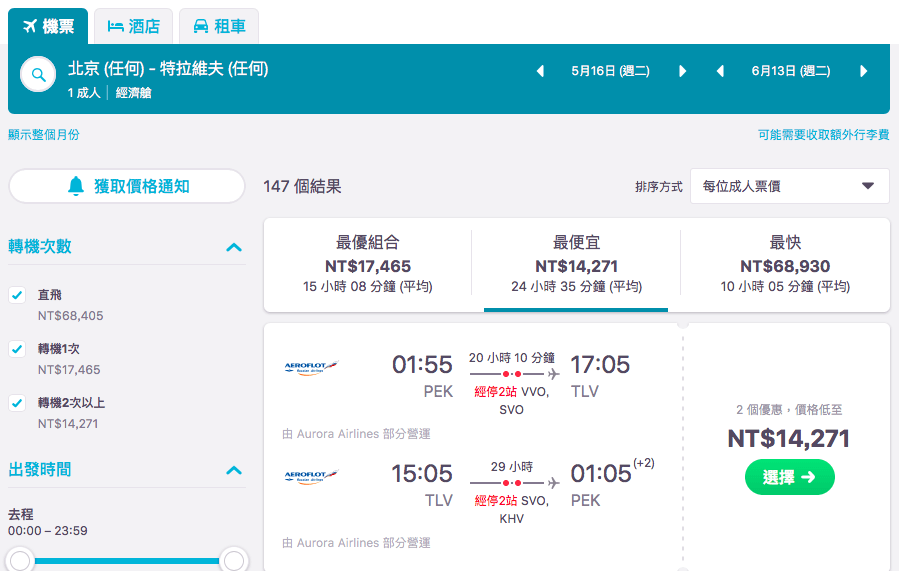
Task: Click the green 選擇 select button
Action: [x=789, y=477]
